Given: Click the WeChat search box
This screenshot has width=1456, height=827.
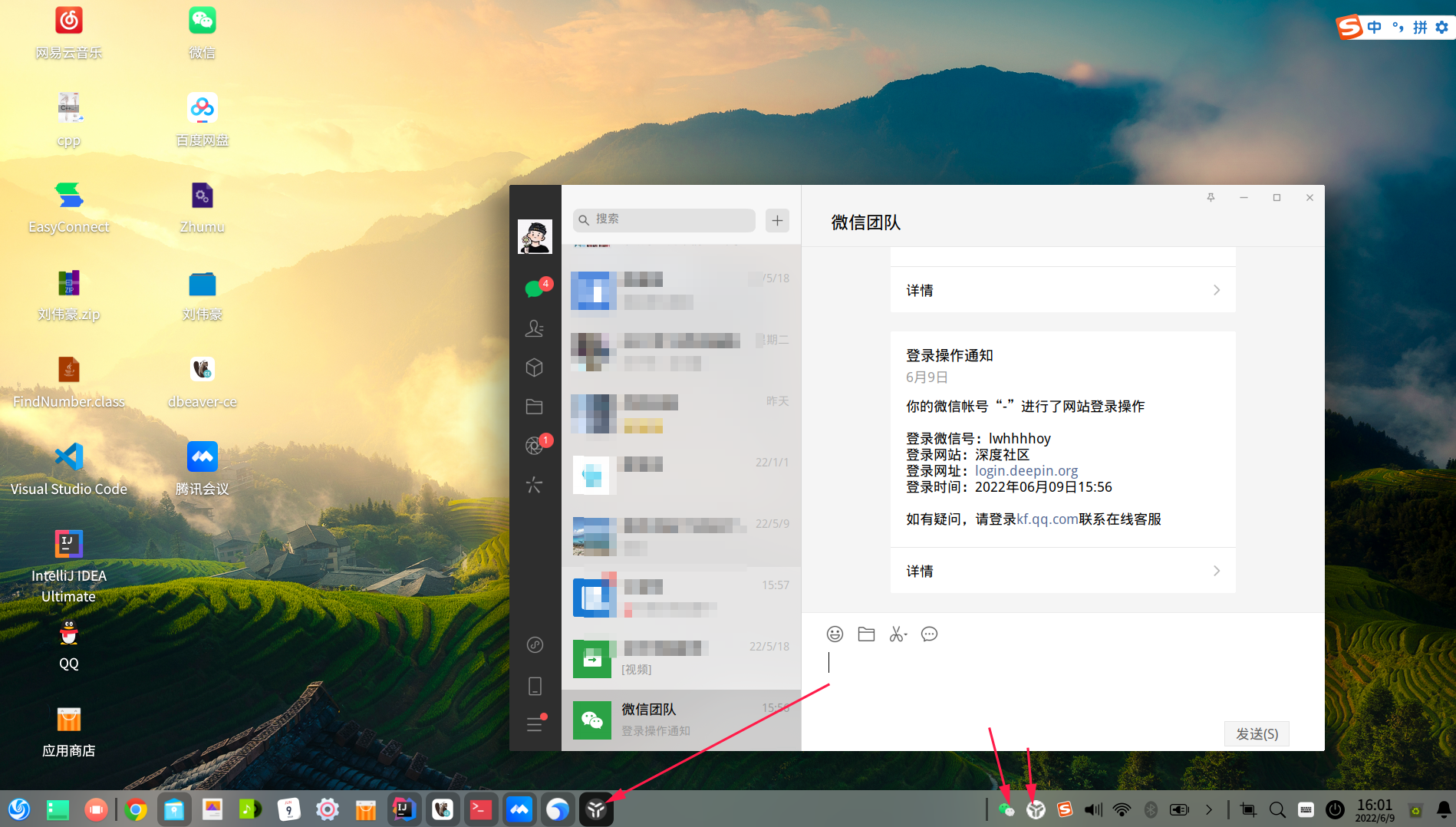Looking at the screenshot, I should tap(664, 220).
